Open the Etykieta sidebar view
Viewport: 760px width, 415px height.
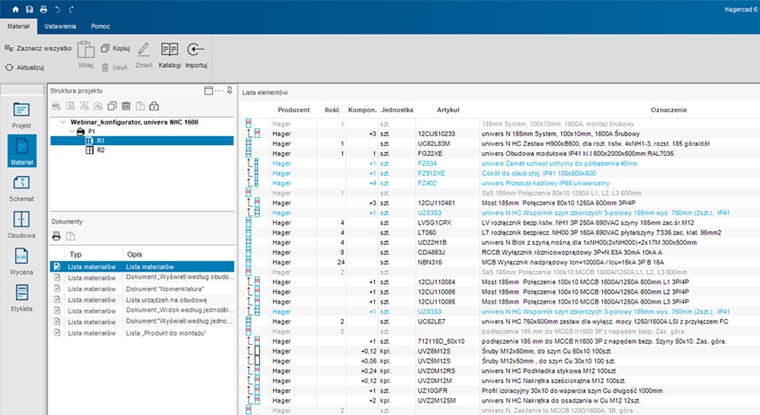(x=21, y=296)
